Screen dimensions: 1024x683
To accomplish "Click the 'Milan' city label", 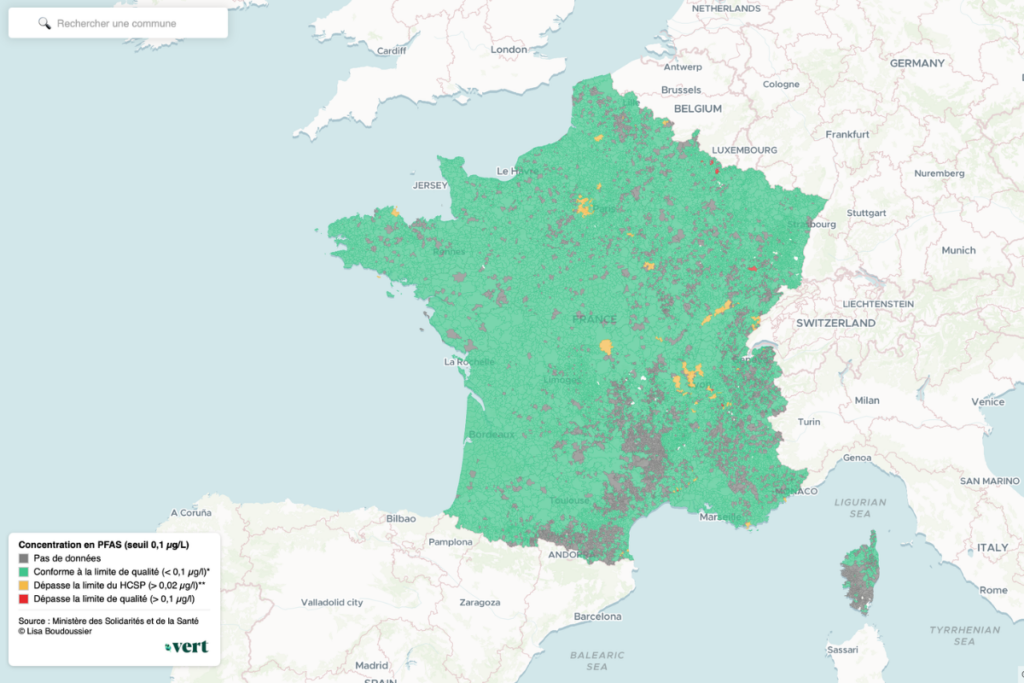I will [867, 401].
